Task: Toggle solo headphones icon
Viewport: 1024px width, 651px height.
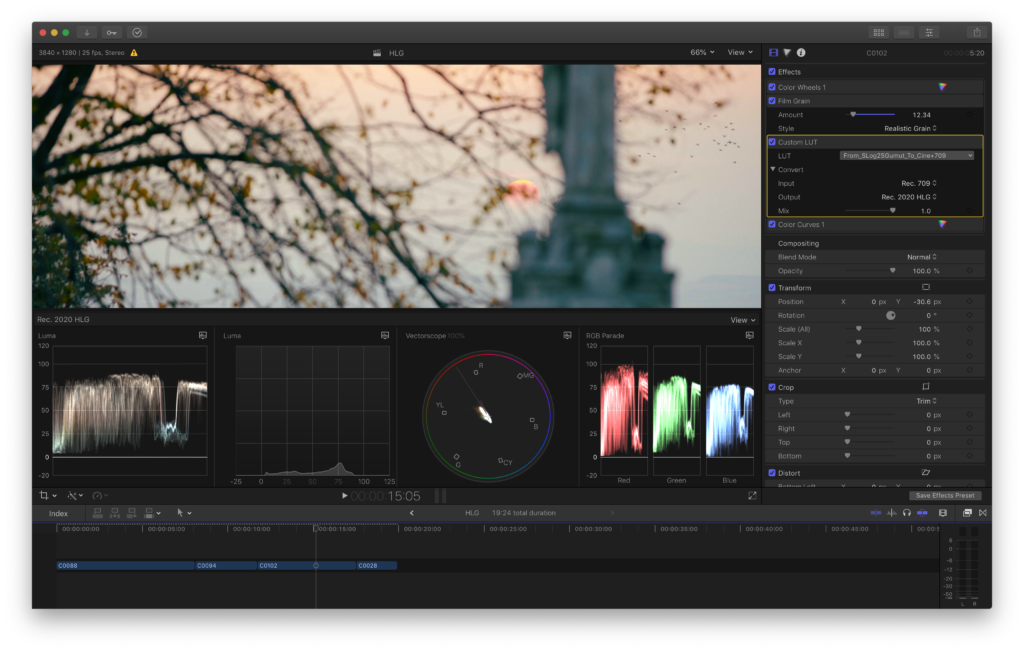Action: (907, 513)
